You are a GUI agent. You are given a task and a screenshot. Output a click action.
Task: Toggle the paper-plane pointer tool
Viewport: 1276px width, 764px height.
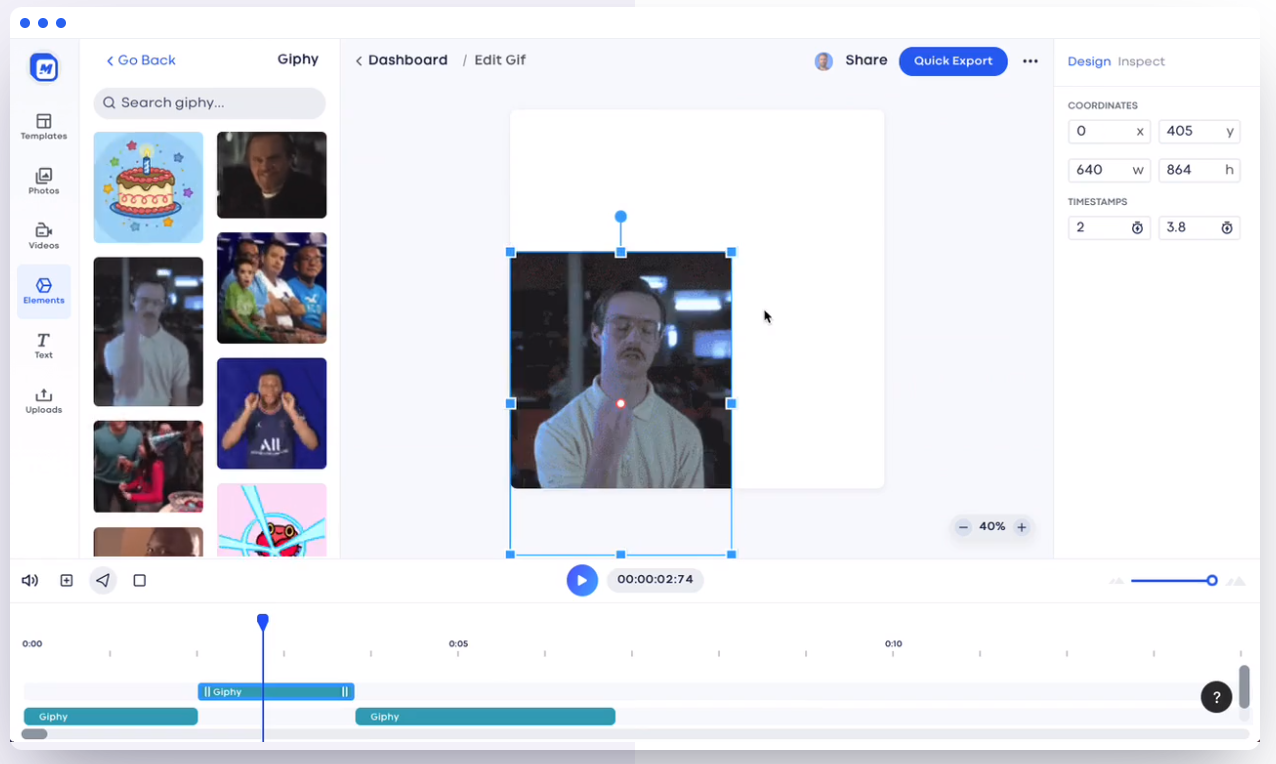pos(103,580)
